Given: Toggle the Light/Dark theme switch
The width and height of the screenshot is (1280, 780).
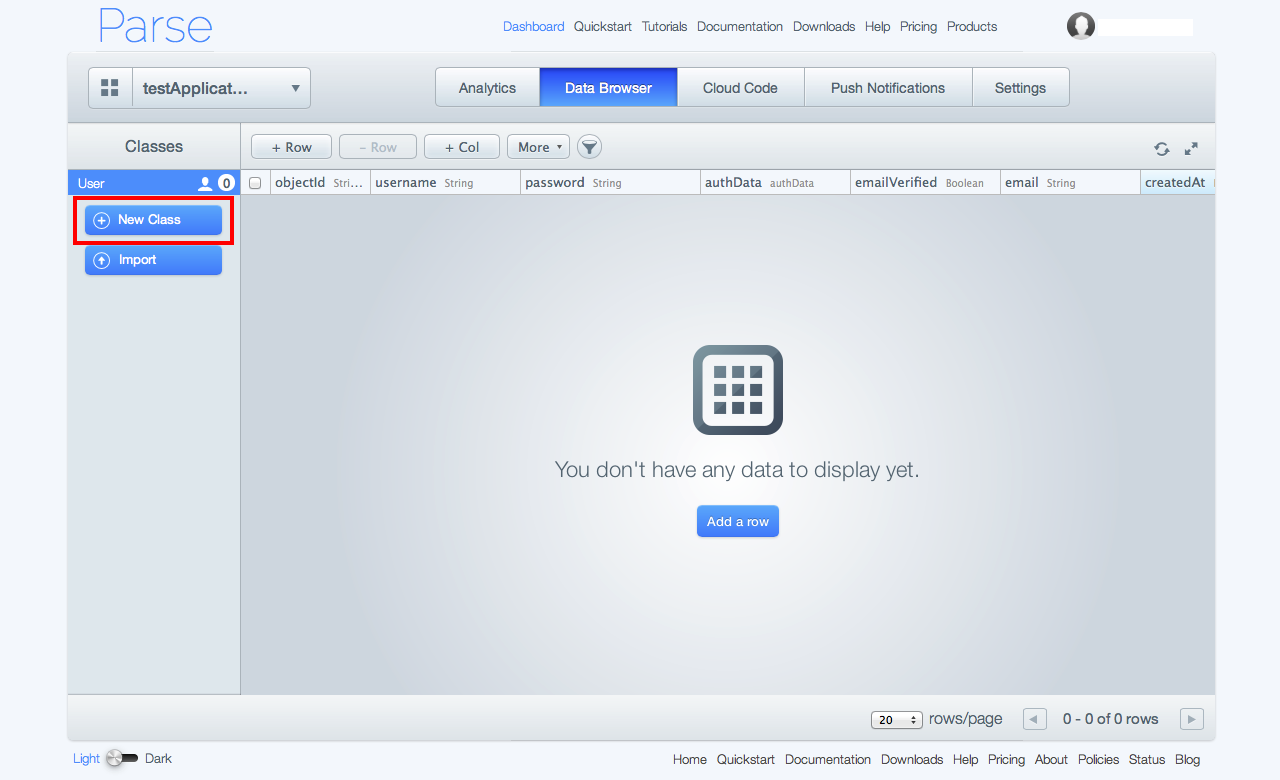Looking at the screenshot, I should pyautogui.click(x=122, y=759).
